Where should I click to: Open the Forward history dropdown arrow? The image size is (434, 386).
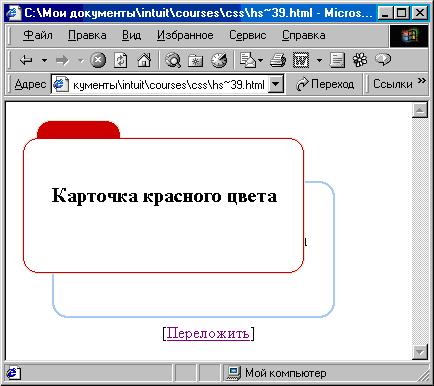[81, 61]
